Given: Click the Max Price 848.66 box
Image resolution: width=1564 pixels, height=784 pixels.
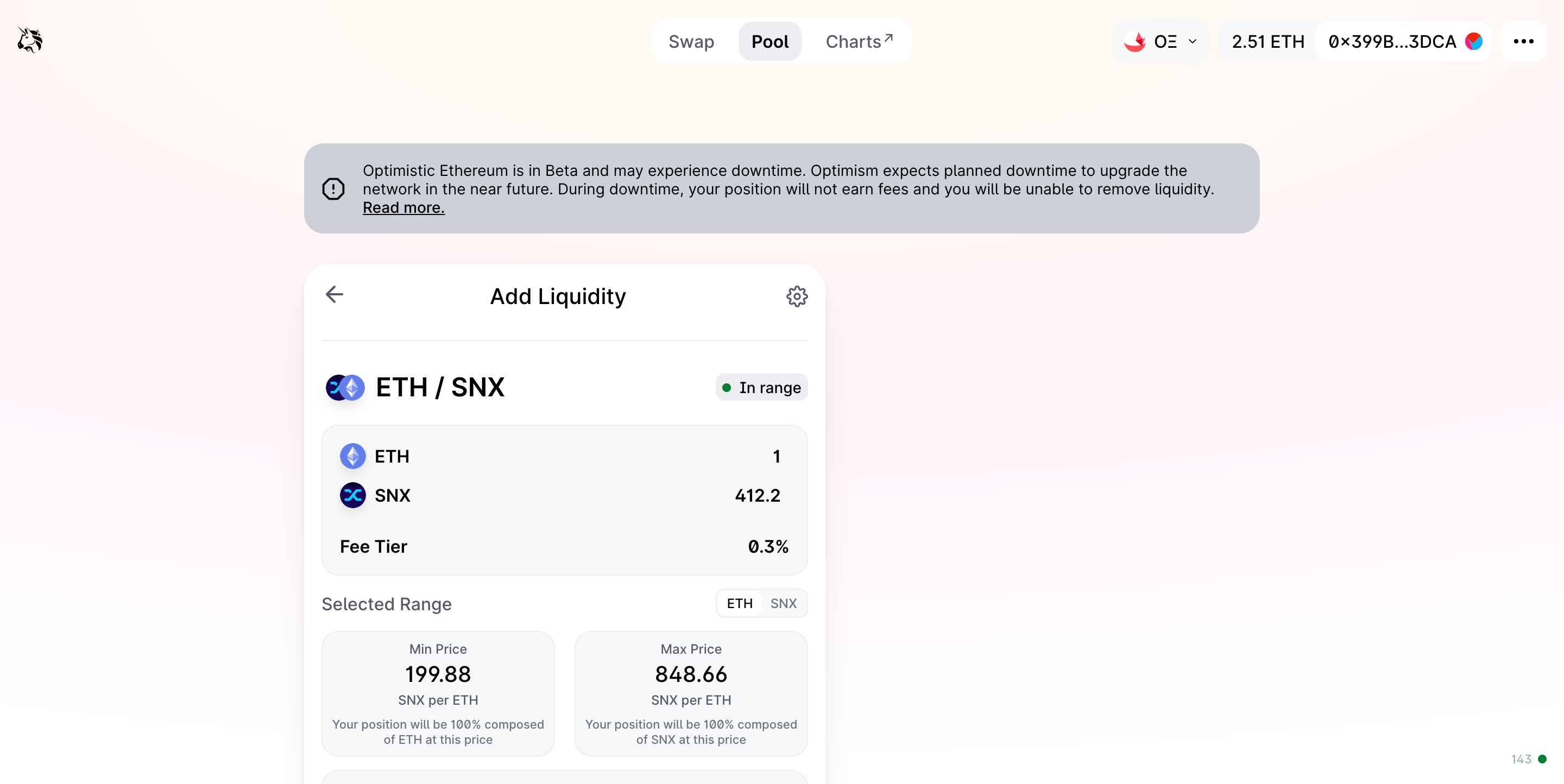Looking at the screenshot, I should tap(690, 693).
